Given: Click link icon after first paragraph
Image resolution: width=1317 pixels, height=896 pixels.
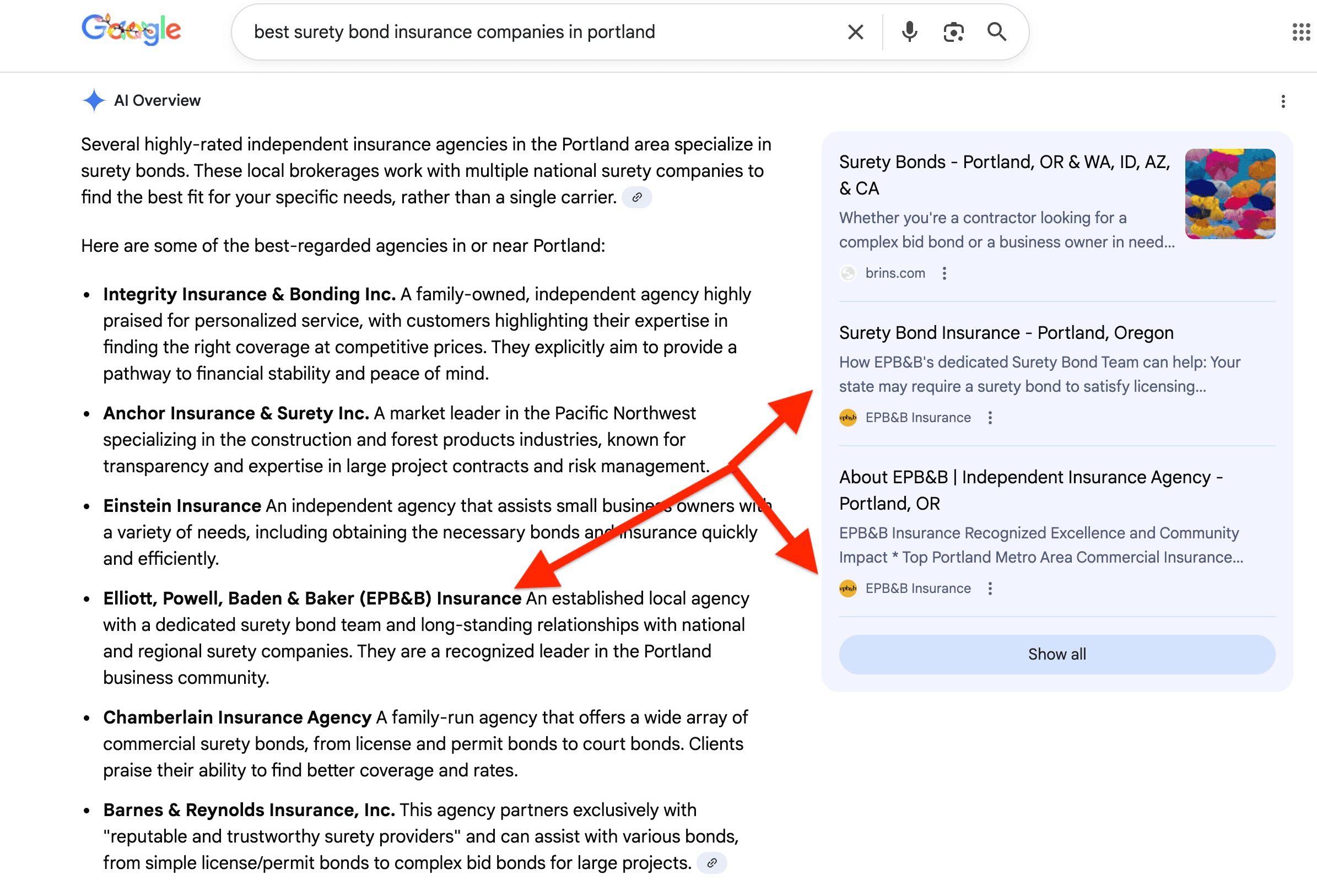Looking at the screenshot, I should (637, 197).
